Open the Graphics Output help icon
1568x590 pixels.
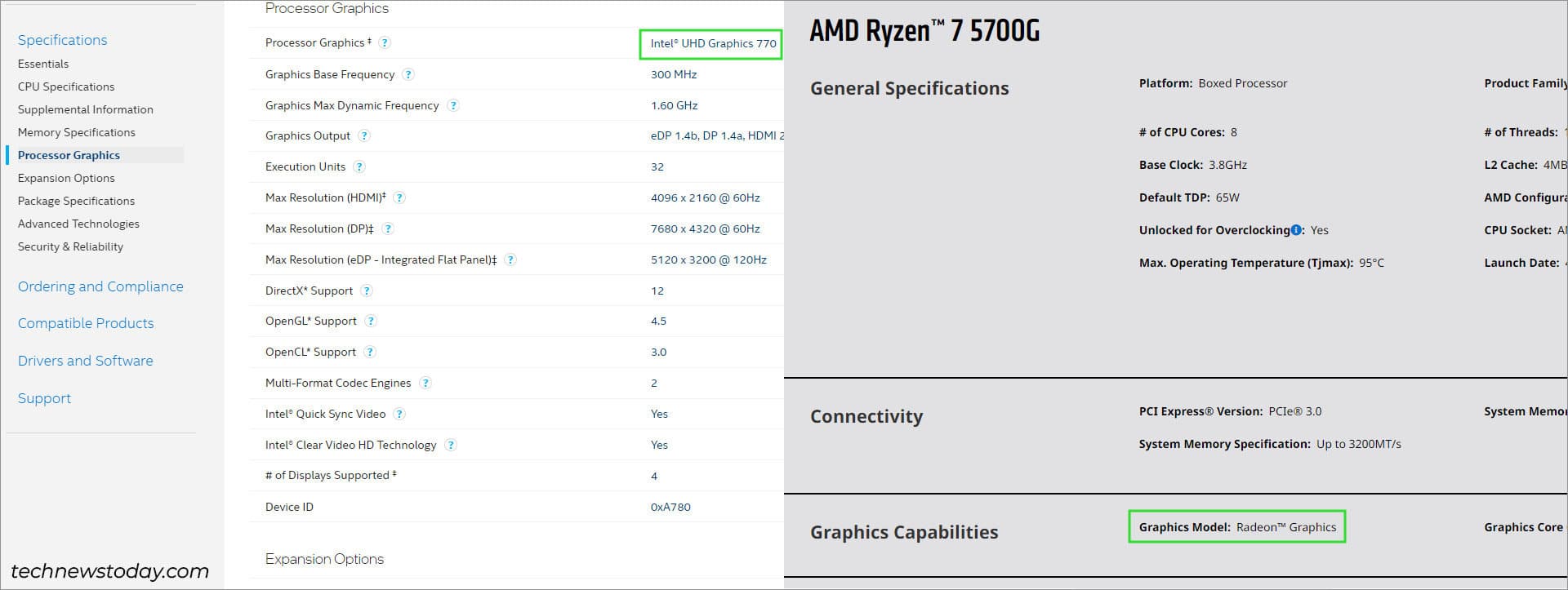364,135
